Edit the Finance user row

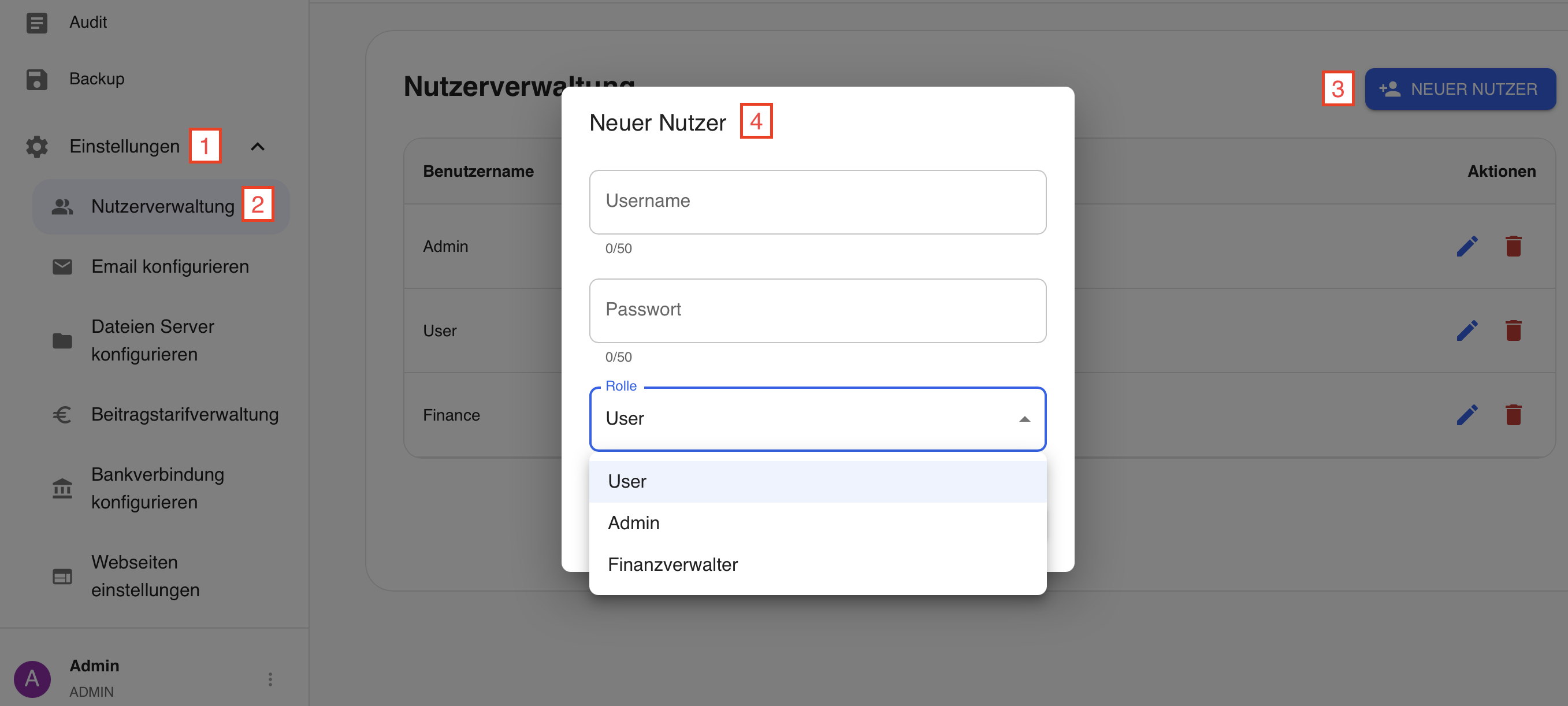[1467, 415]
